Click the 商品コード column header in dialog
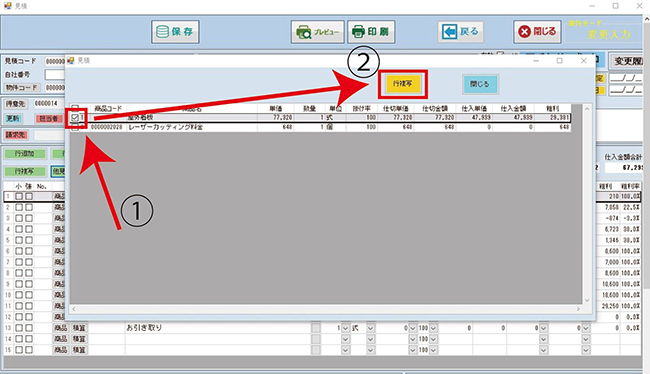 (108, 109)
